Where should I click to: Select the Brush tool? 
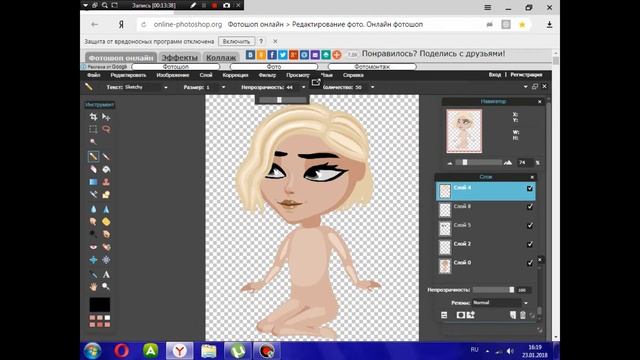click(106, 157)
